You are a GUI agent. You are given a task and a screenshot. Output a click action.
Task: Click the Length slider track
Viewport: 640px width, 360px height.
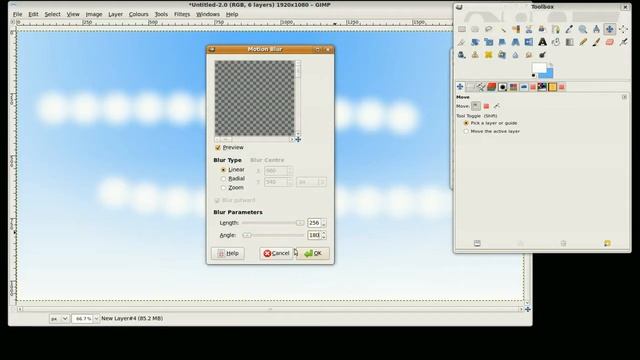[x=273, y=223]
